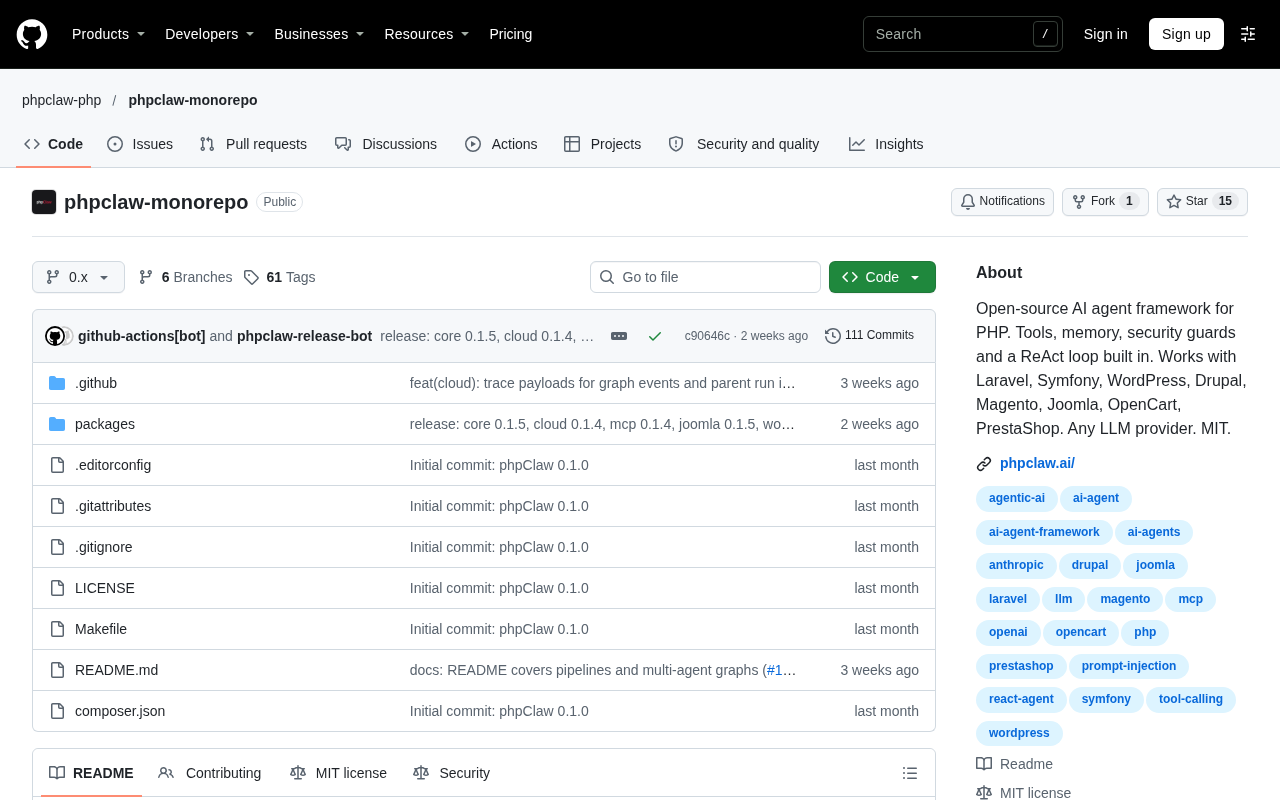Screen dimensions: 1280x800
Task: Open the 0.x branch selector
Action: pyautogui.click(x=78, y=277)
